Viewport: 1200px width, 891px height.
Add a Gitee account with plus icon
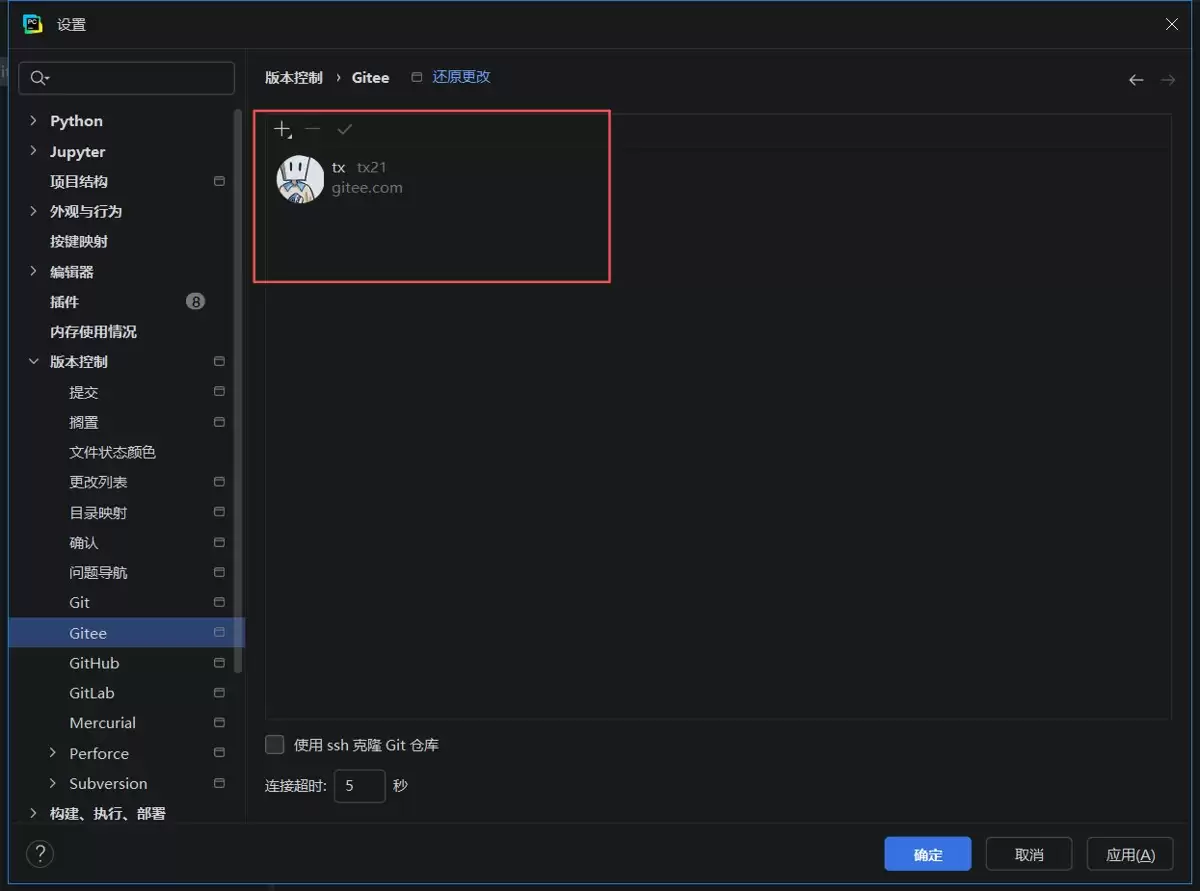283,130
